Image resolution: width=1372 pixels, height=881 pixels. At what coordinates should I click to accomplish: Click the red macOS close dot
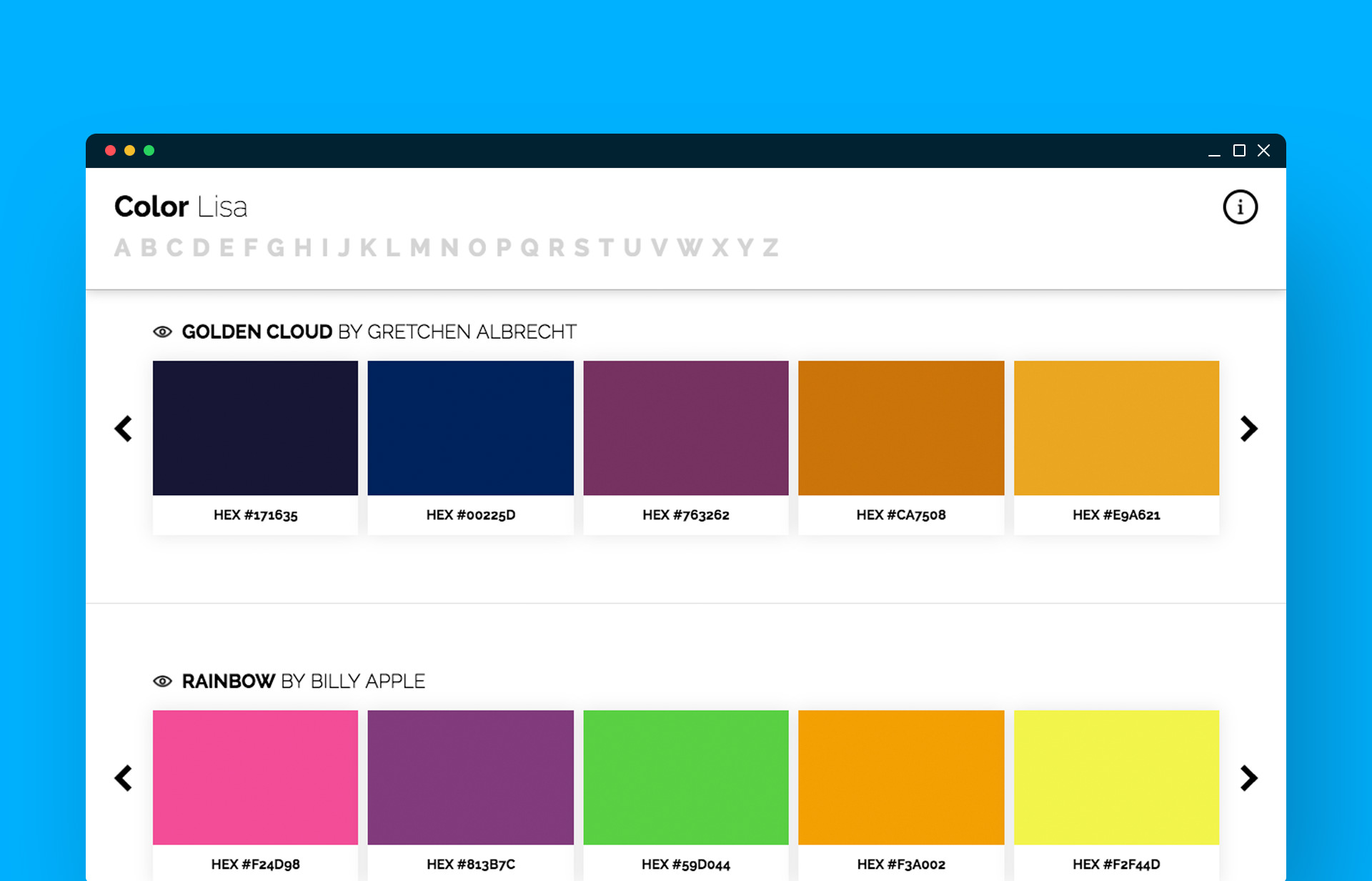click(x=110, y=150)
